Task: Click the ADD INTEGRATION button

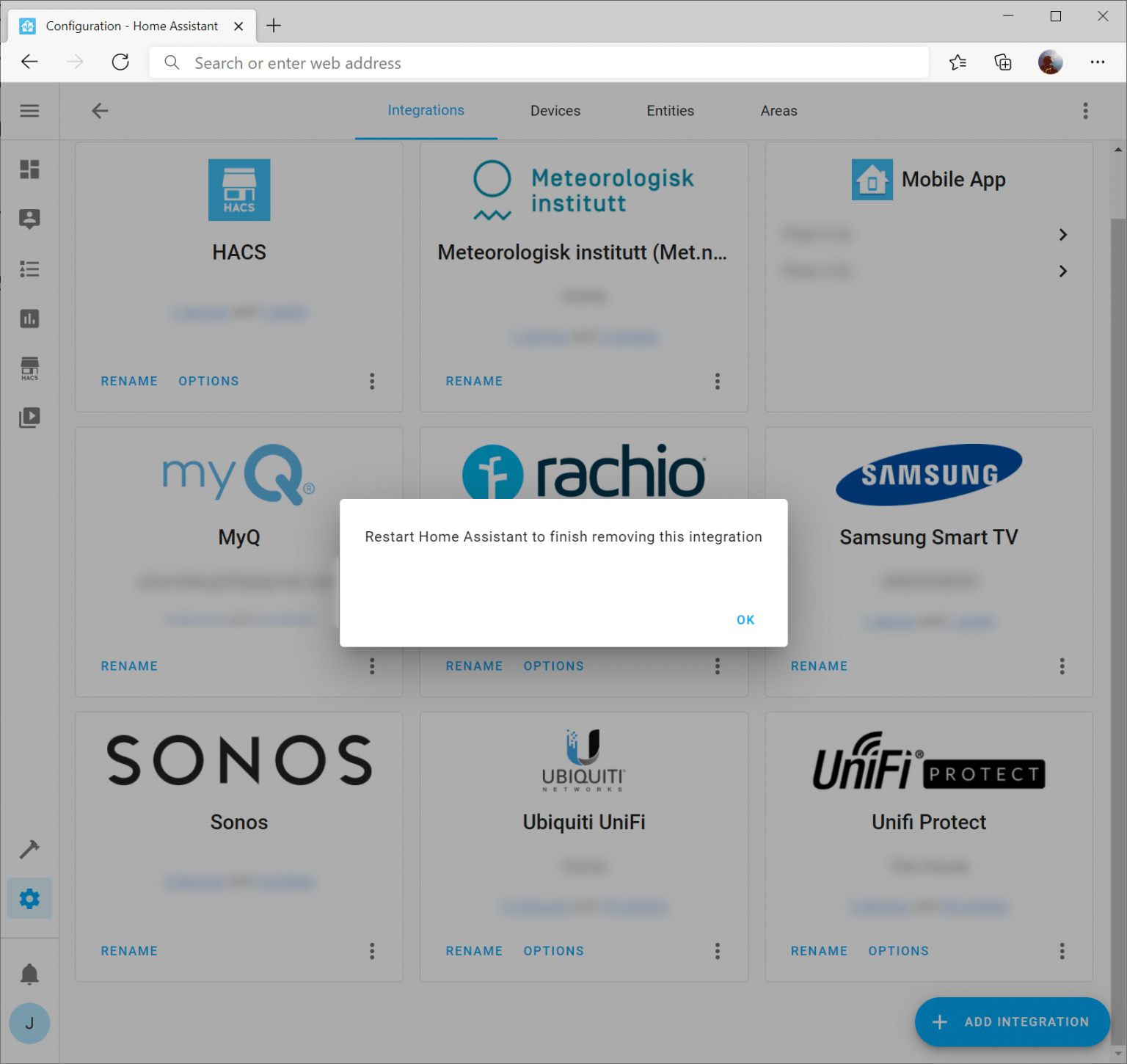Action: pos(1012,1021)
